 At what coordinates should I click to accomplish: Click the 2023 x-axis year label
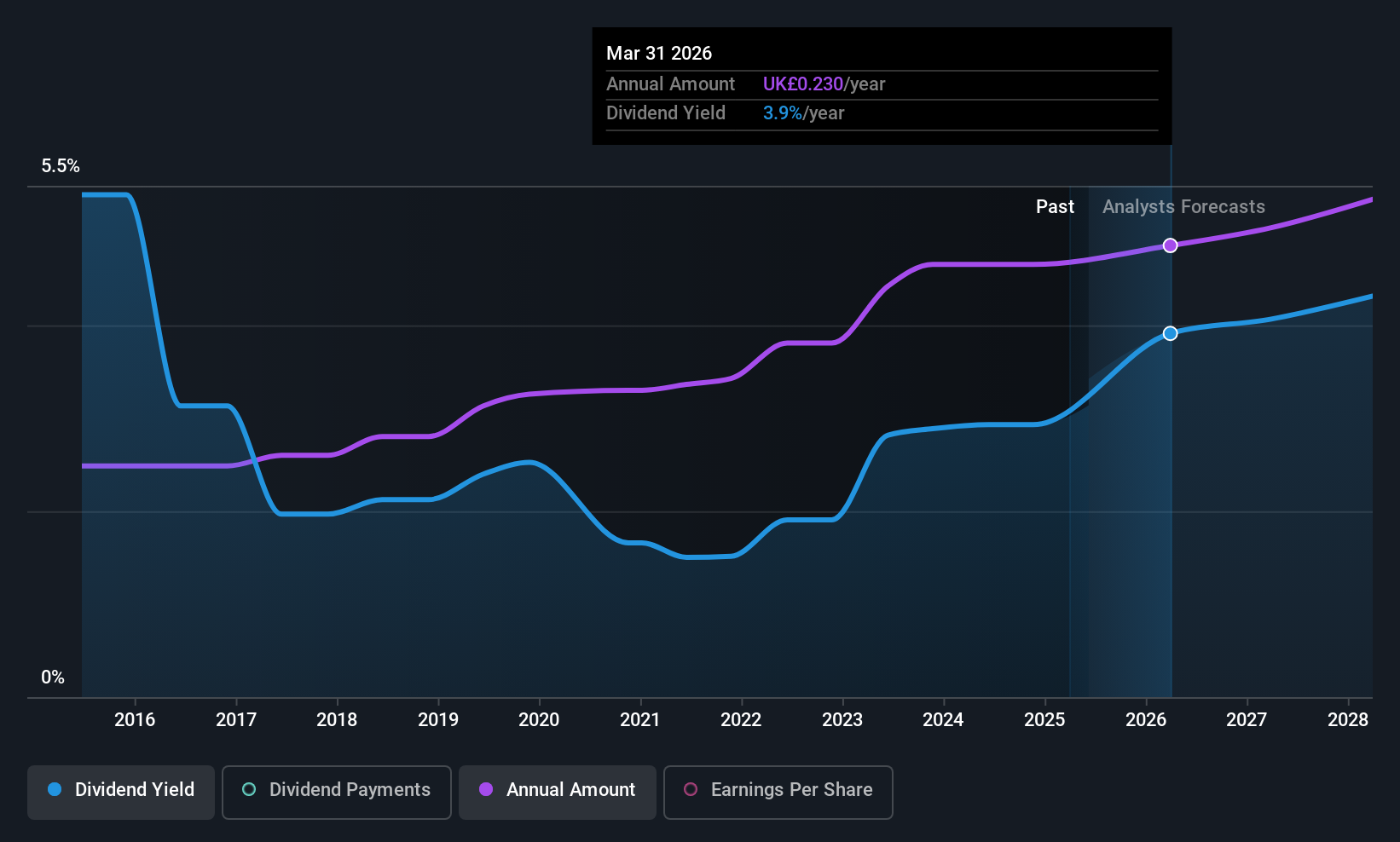tap(842, 720)
